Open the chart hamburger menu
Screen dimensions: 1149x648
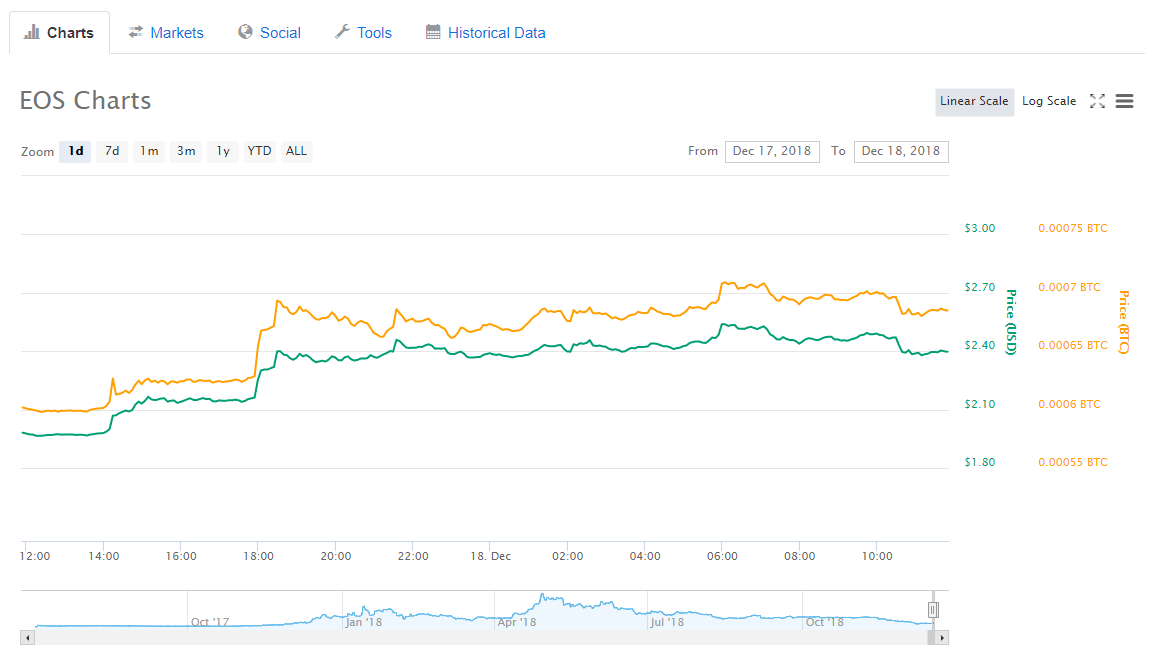point(1124,101)
